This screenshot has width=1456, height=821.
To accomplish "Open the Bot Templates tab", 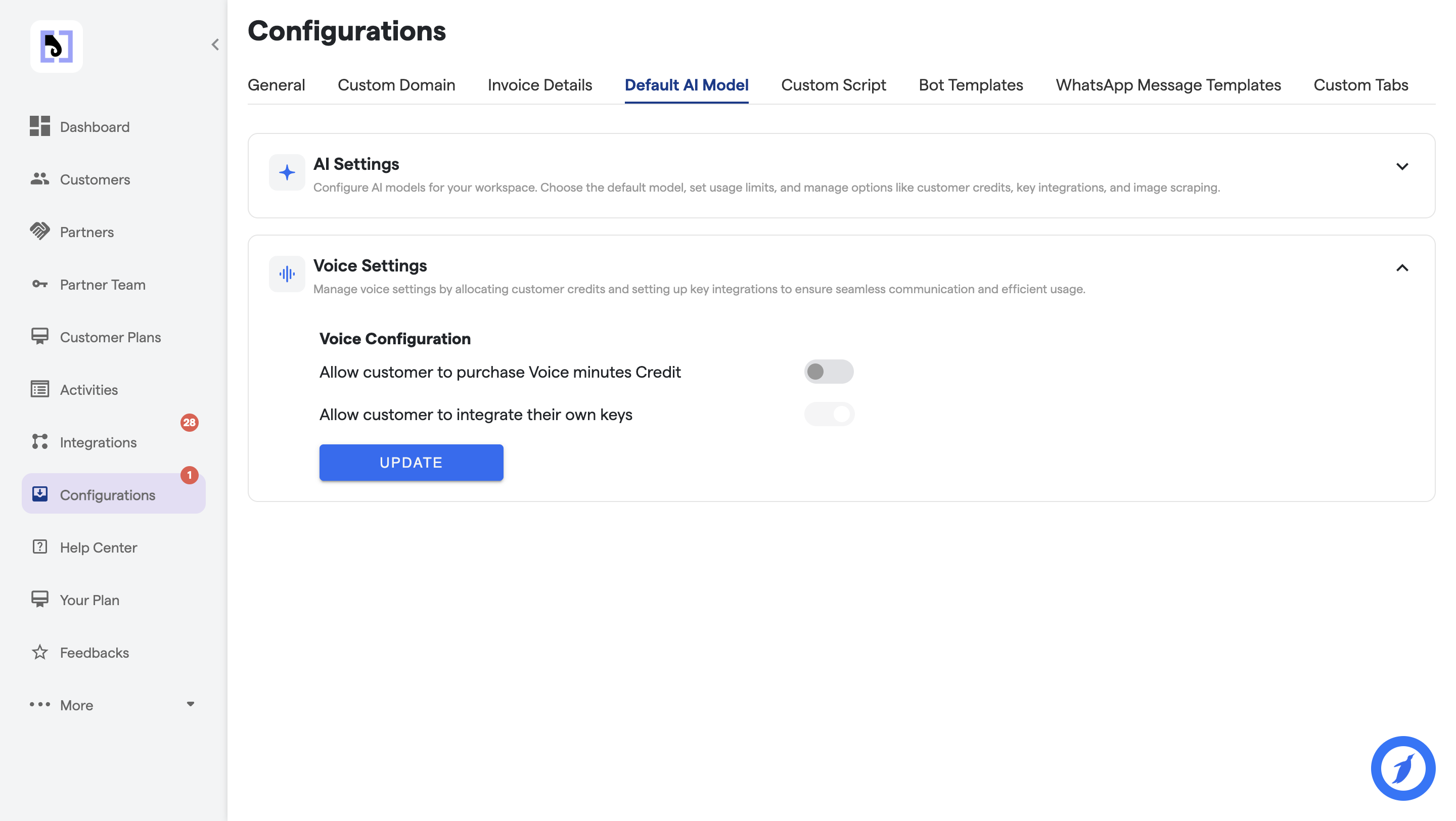I will 971,85.
